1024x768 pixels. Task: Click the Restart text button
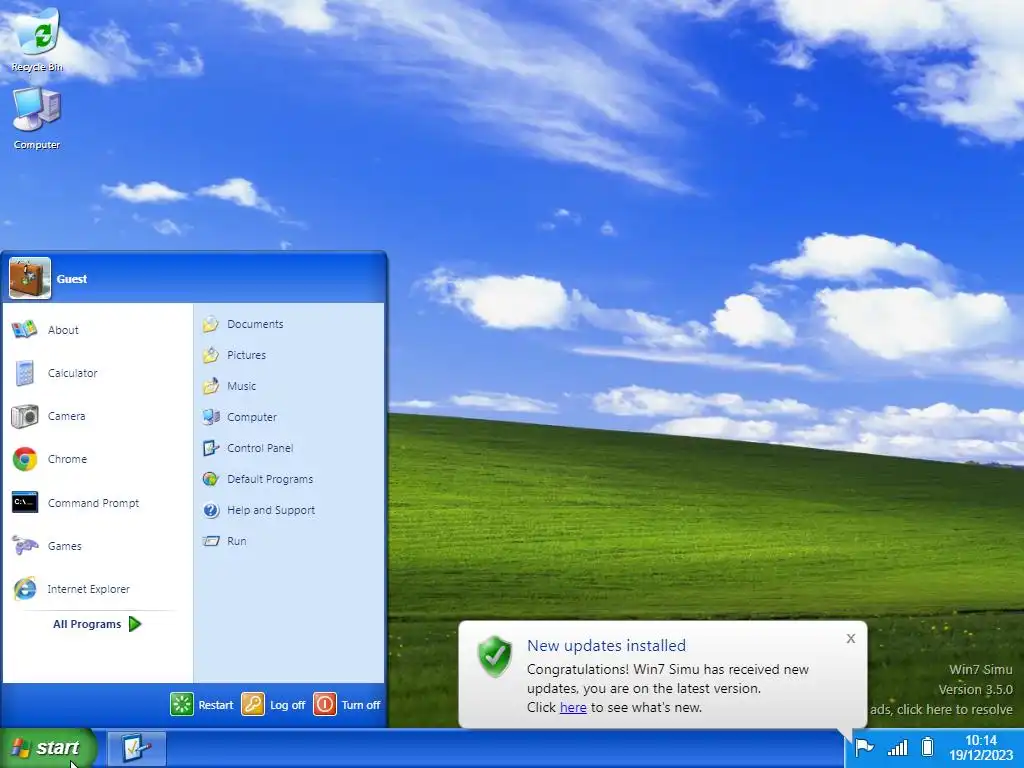pos(216,705)
